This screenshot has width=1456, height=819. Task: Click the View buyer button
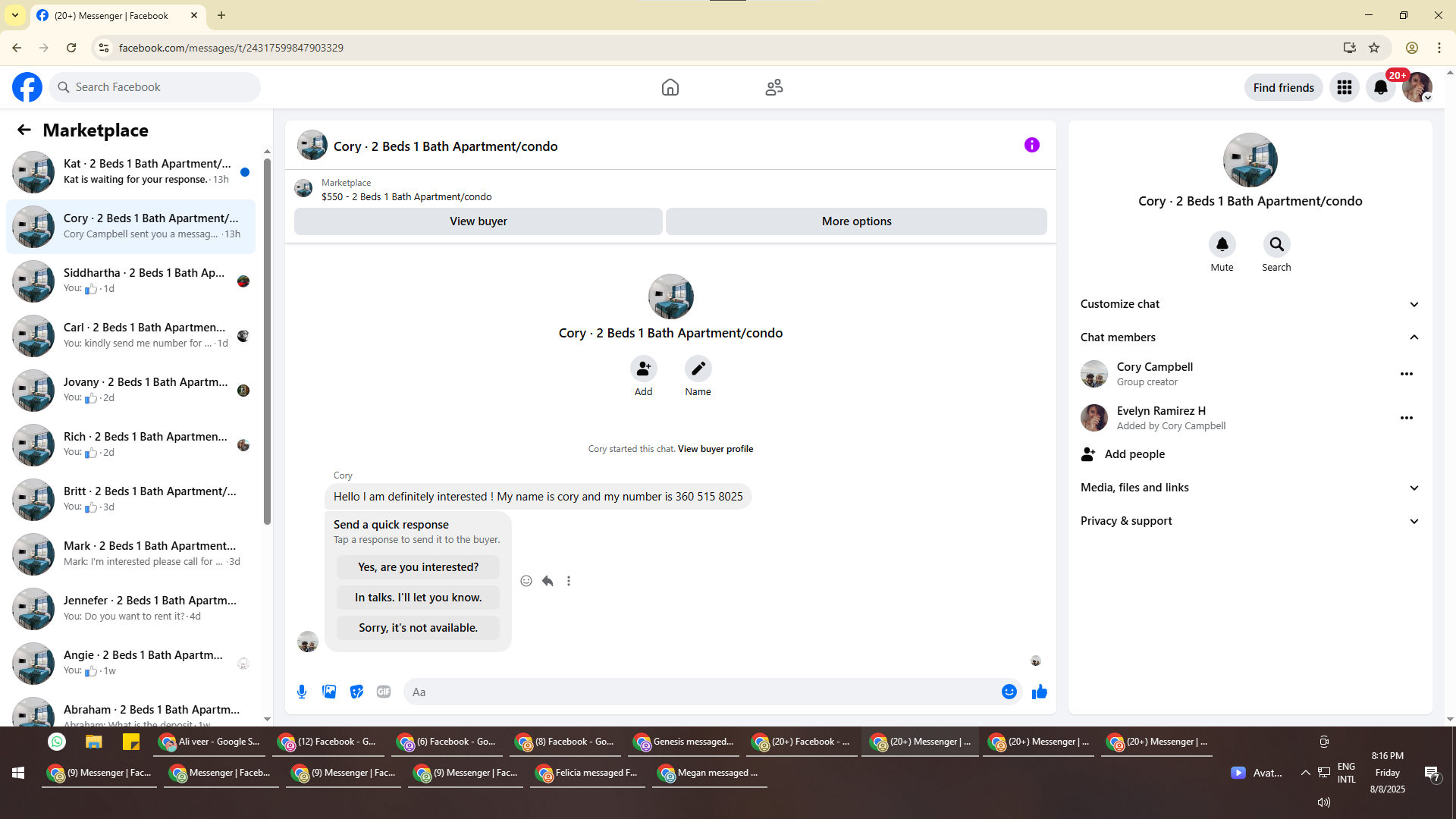478,221
